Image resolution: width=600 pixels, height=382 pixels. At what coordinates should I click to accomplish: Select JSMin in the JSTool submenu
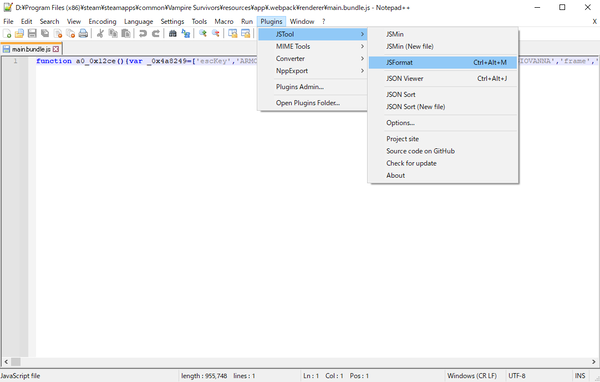click(x=443, y=34)
